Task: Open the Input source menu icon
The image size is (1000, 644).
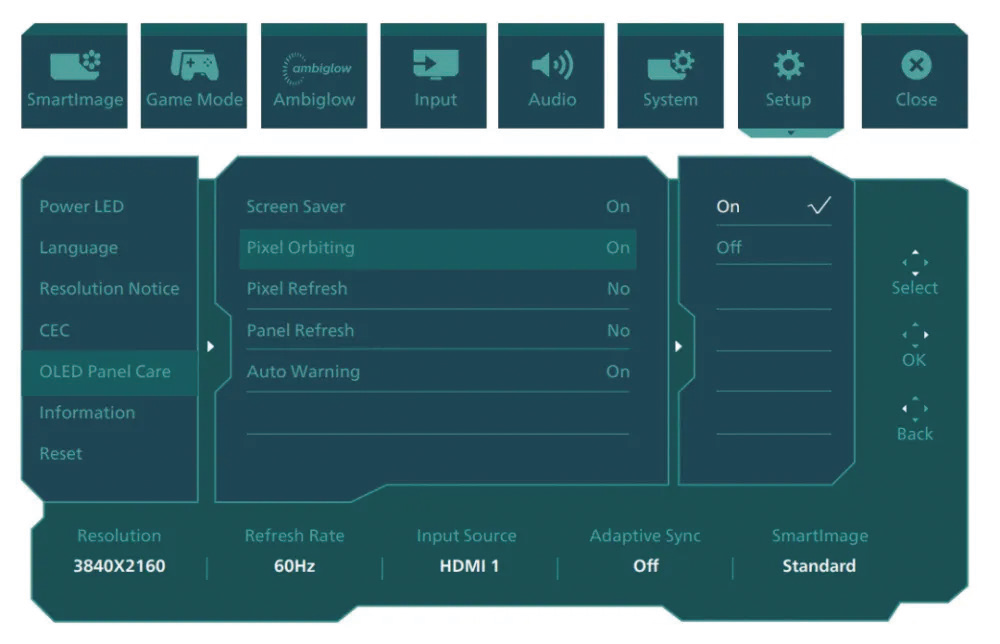Action: coord(435,64)
